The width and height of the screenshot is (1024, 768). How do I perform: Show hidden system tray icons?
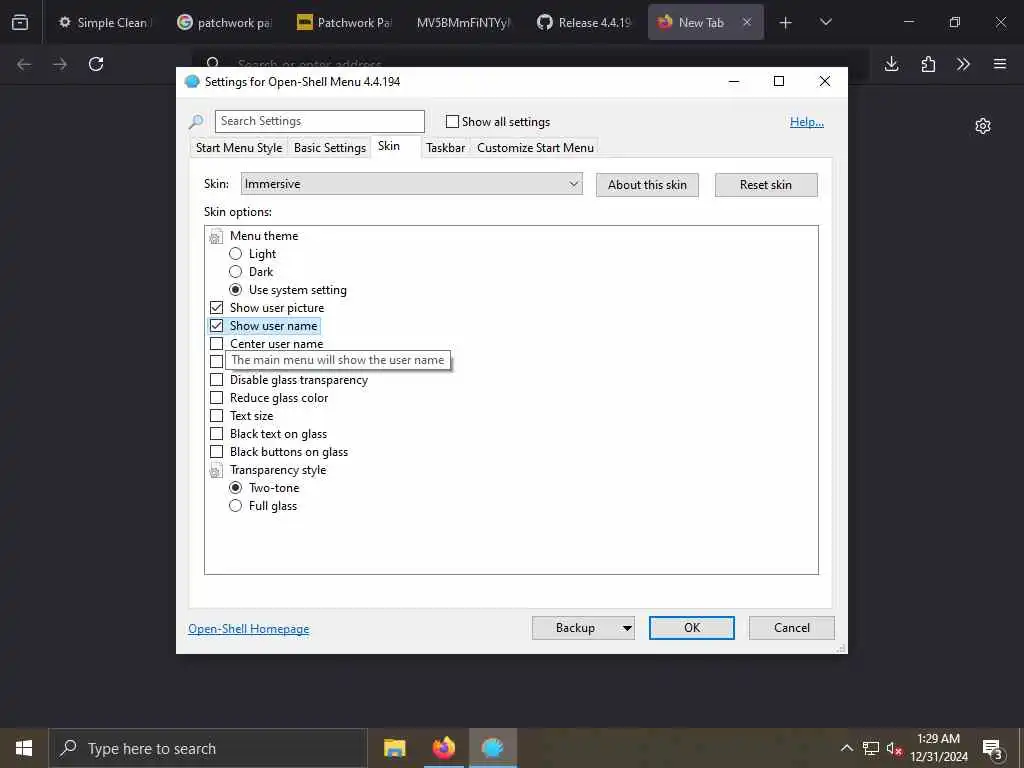click(x=846, y=748)
